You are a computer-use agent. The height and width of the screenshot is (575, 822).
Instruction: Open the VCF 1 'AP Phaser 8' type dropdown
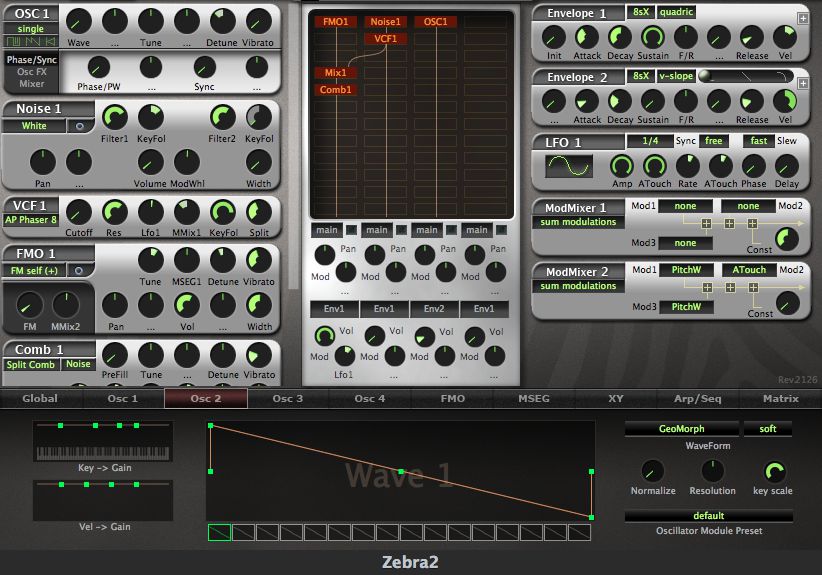[31, 220]
